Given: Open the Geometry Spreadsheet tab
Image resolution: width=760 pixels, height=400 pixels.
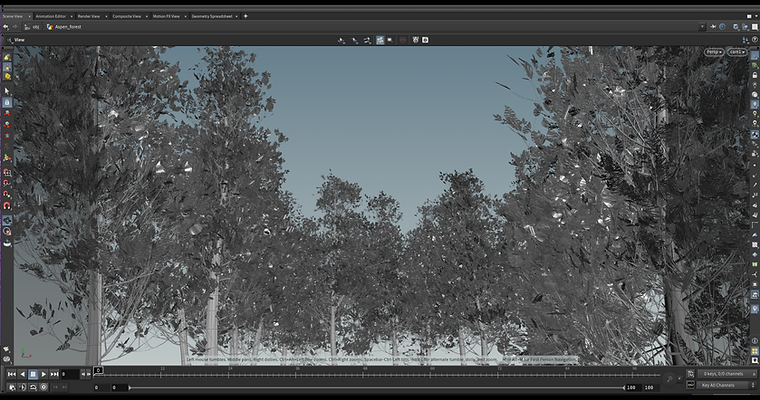Looking at the screenshot, I should [x=212, y=16].
